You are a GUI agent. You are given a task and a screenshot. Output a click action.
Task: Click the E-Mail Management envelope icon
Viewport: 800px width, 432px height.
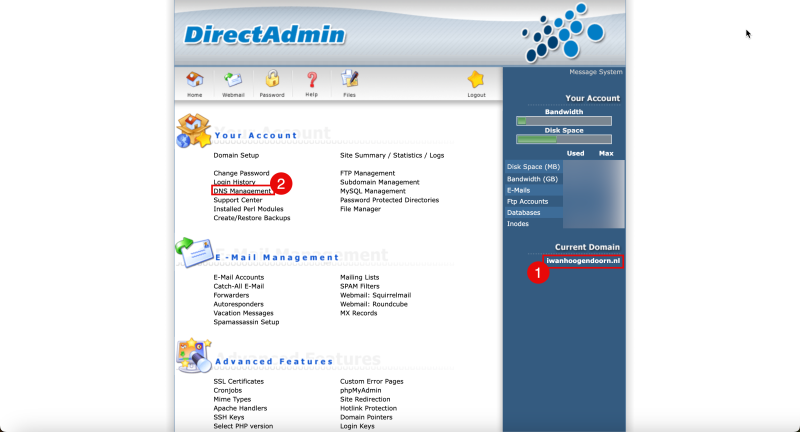pos(194,252)
